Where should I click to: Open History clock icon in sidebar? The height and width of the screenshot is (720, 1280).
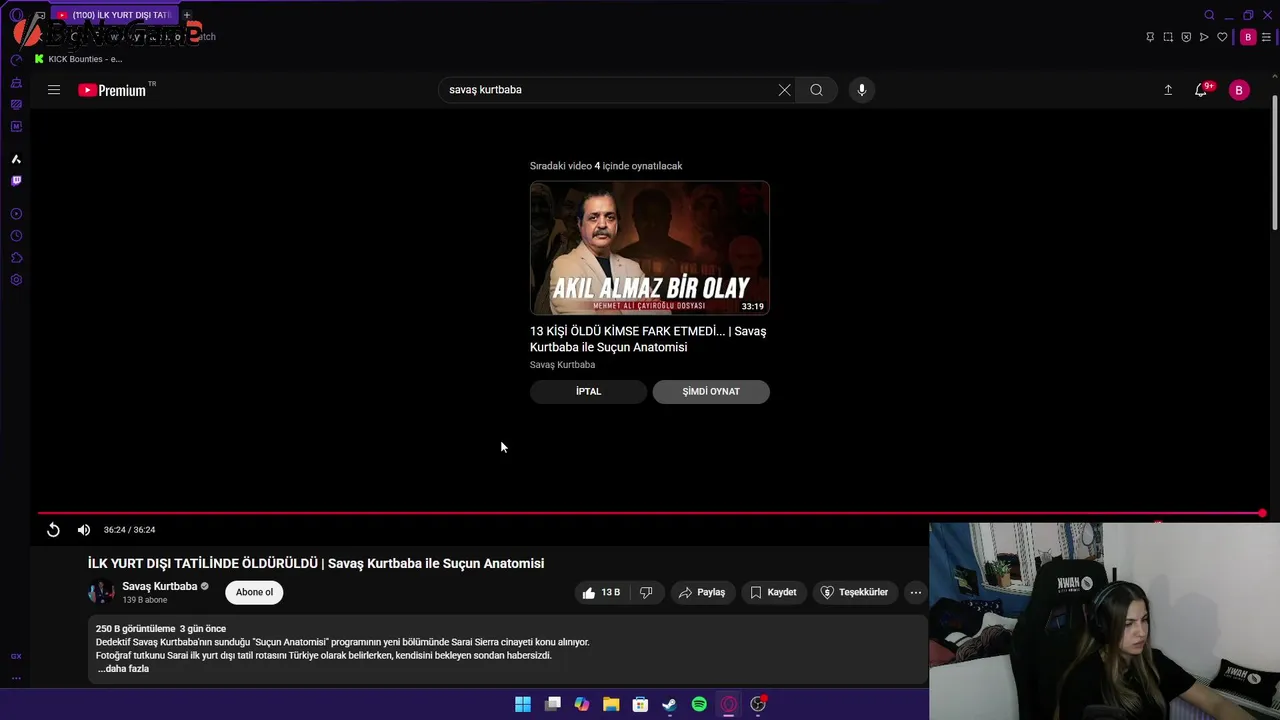[16, 236]
